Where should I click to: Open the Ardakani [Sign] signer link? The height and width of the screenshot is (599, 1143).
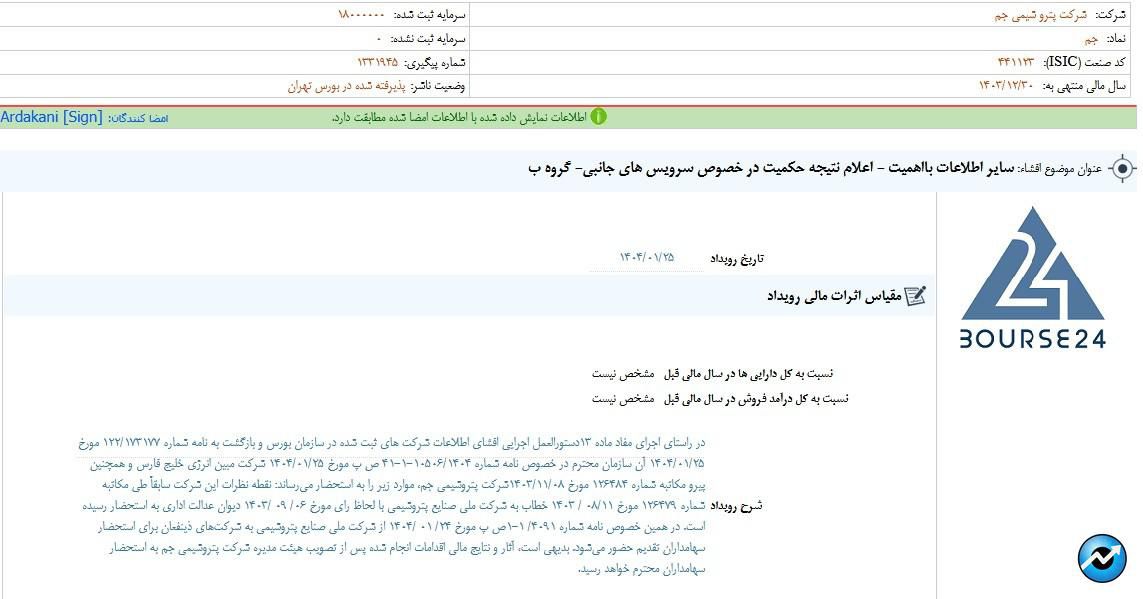(51, 117)
